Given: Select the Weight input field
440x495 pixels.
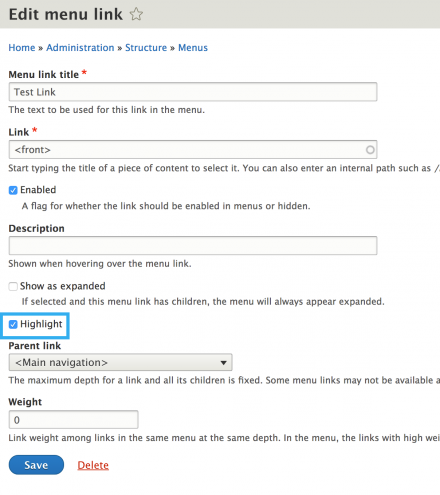Looking at the screenshot, I should 73,420.
